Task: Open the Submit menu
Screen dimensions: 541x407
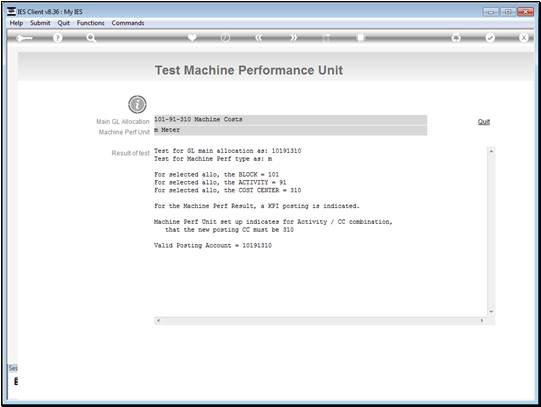Action: 40,23
